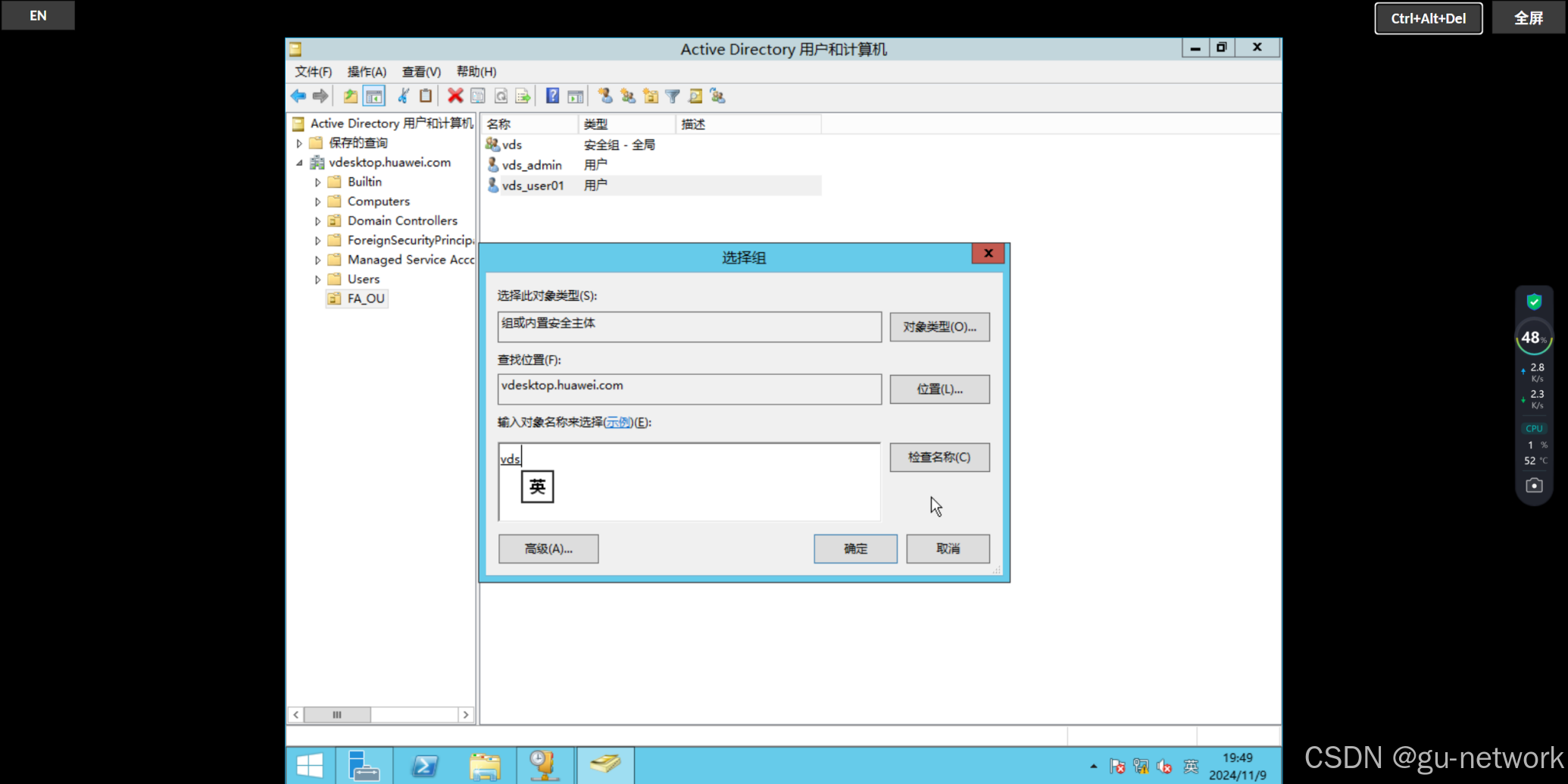Sort by the 名称 column header

click(x=529, y=124)
